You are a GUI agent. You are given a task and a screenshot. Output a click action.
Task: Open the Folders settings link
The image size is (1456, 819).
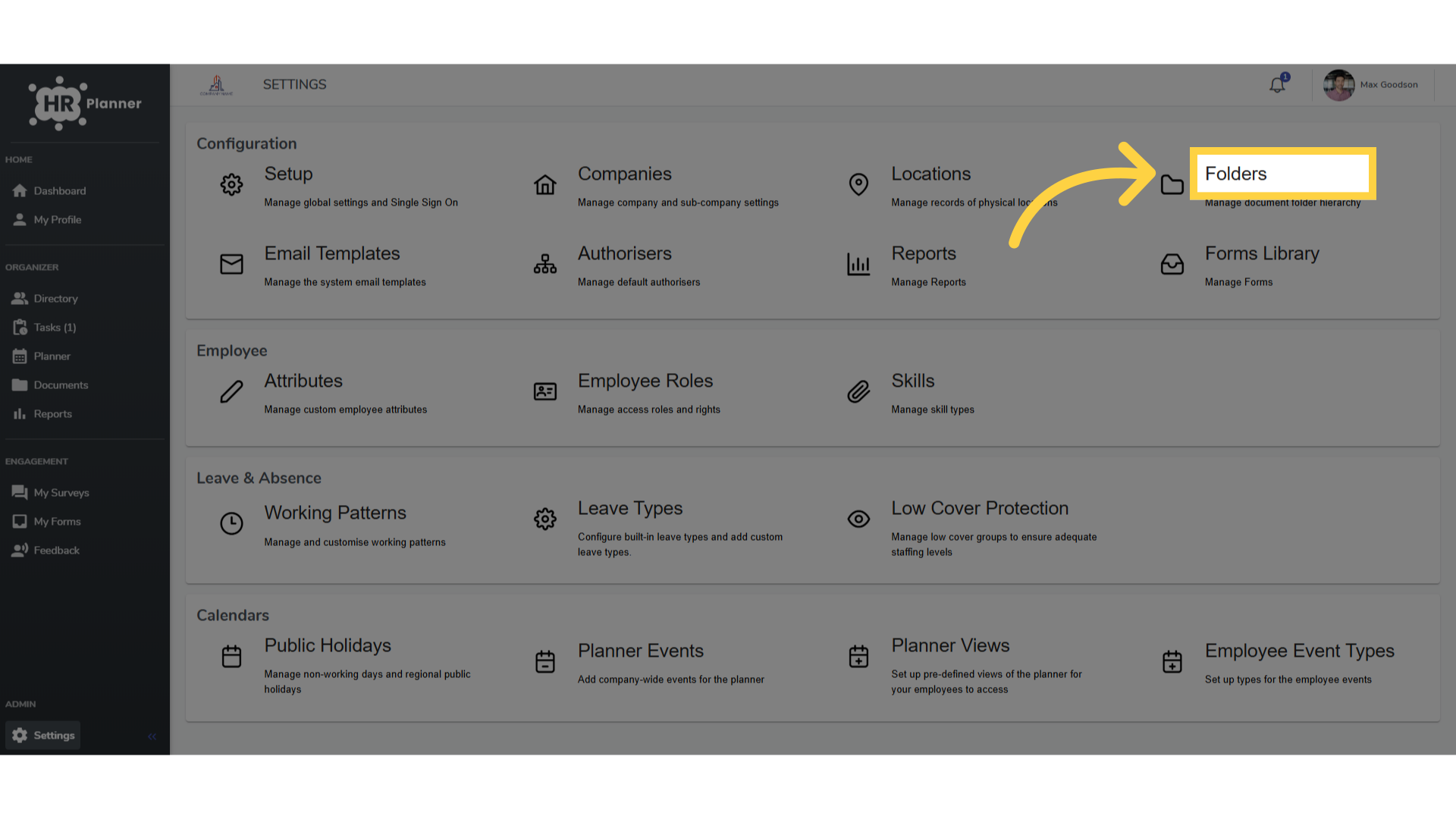(x=1235, y=174)
